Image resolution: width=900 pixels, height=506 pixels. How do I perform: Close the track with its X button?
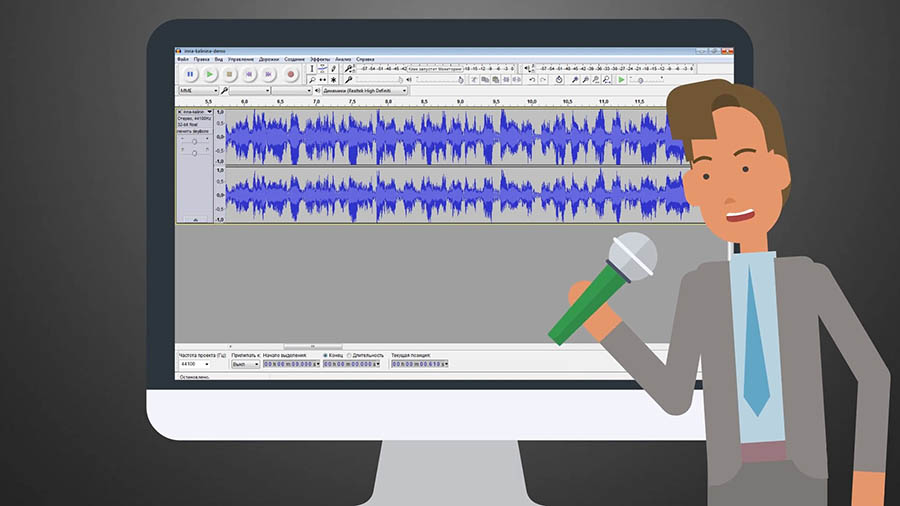pos(179,111)
